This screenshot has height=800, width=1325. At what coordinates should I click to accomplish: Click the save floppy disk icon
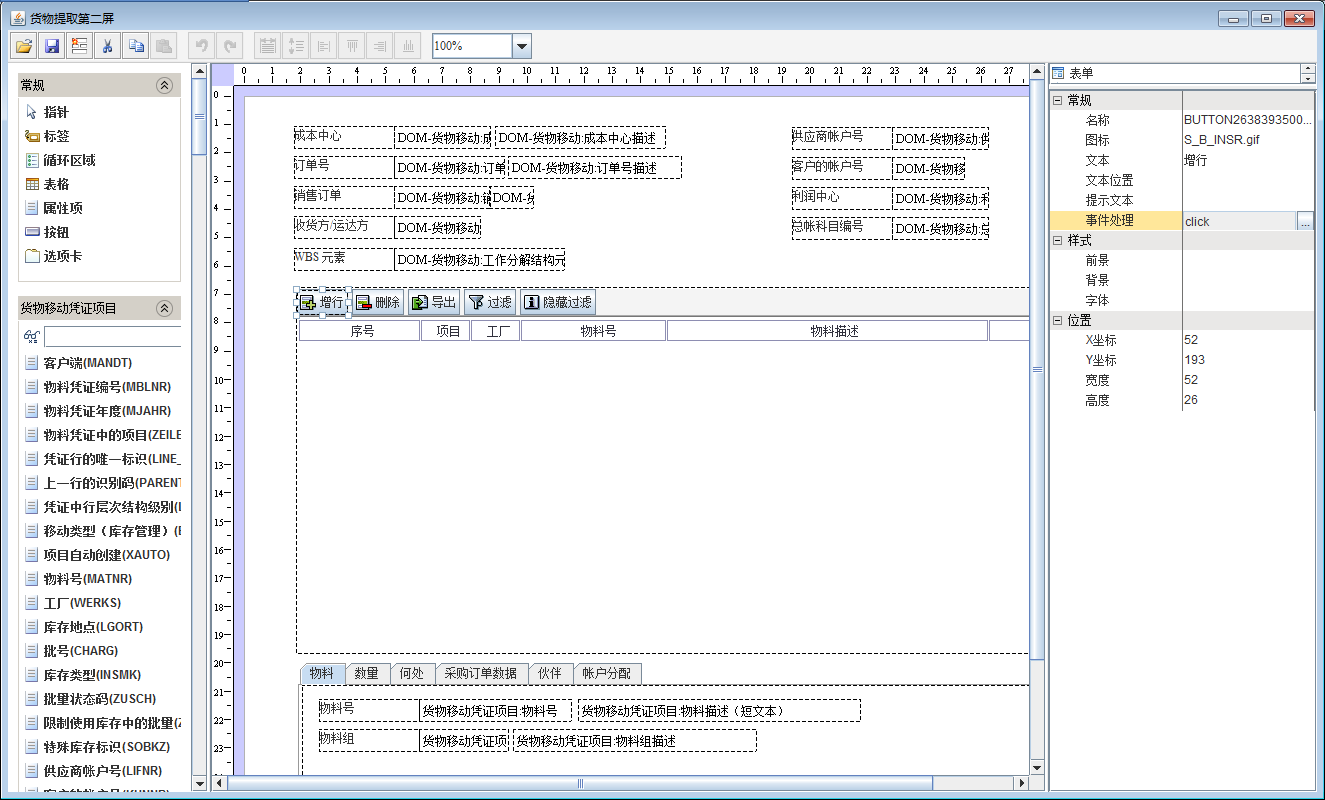click(x=52, y=46)
